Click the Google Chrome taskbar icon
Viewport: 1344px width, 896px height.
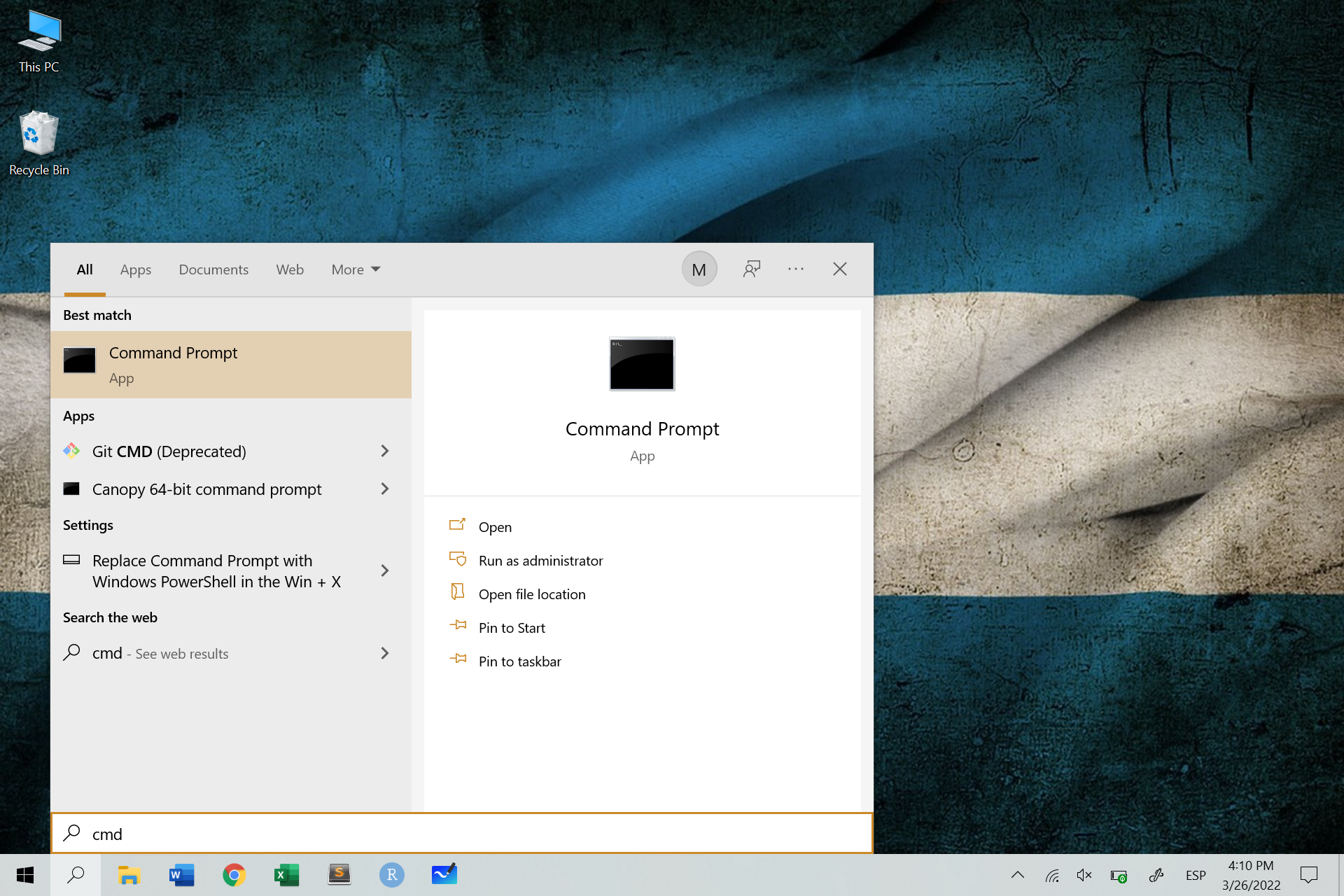point(232,875)
